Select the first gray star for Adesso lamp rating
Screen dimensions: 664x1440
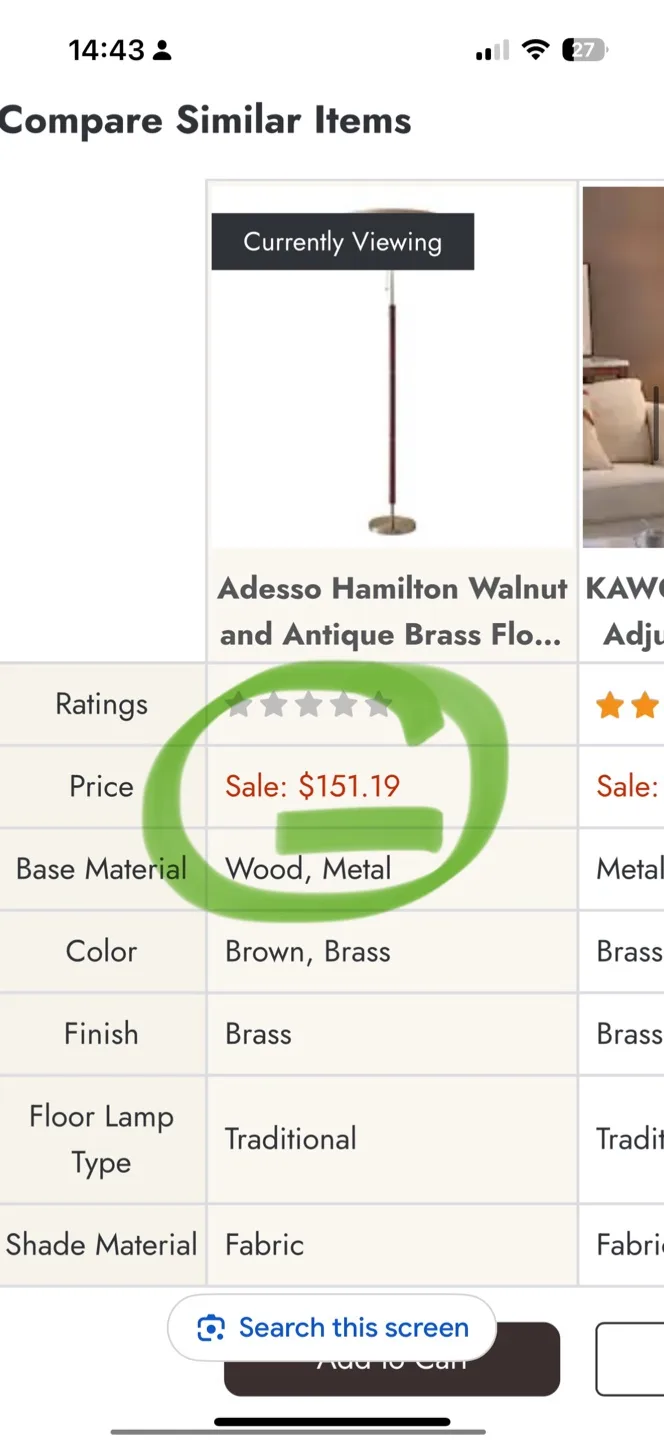[x=238, y=704]
